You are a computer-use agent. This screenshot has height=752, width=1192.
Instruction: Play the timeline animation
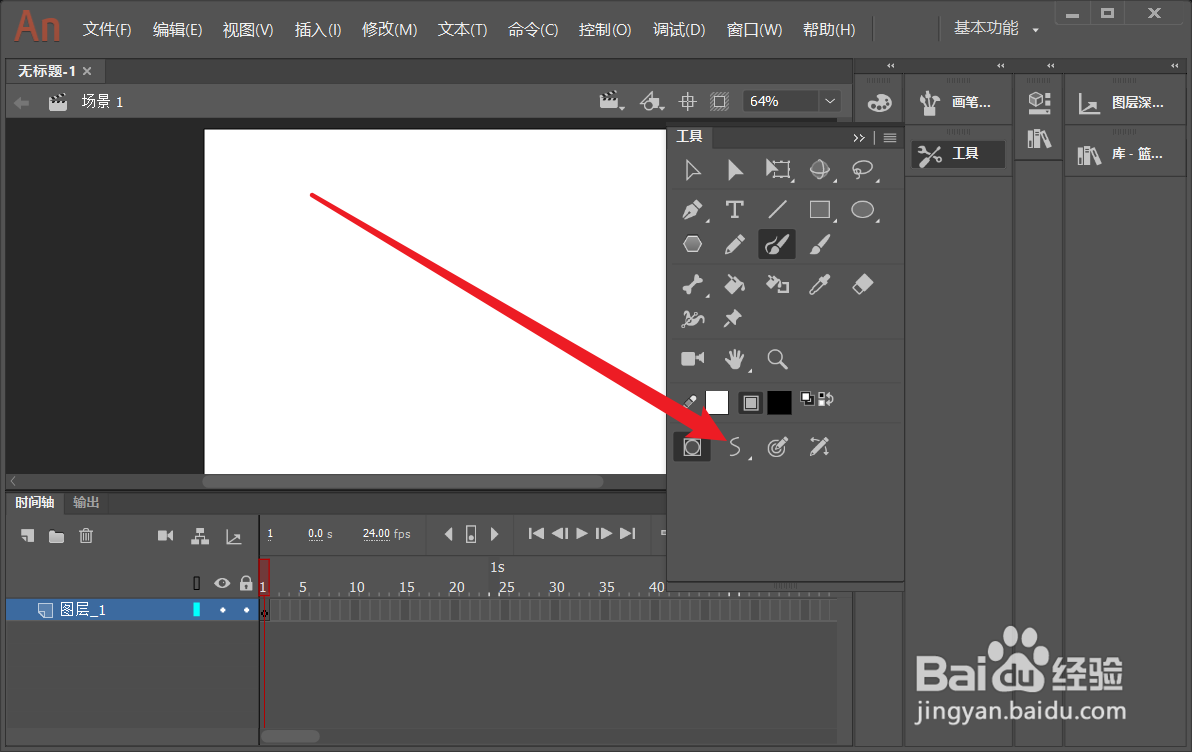pos(582,534)
